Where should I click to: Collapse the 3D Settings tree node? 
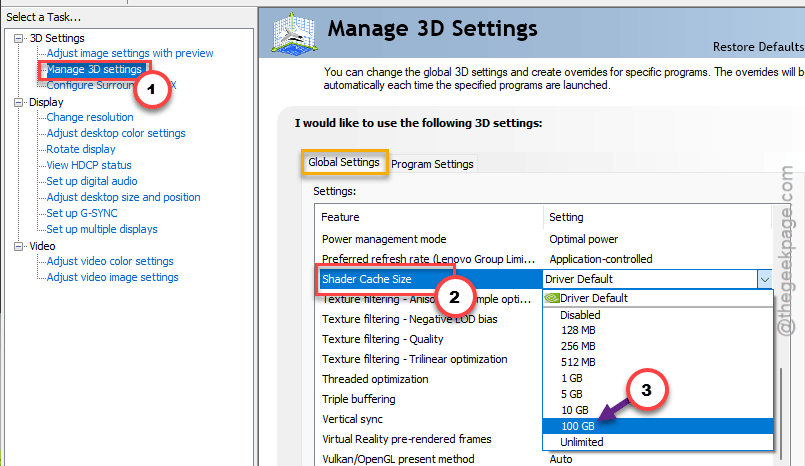click(x=18, y=38)
